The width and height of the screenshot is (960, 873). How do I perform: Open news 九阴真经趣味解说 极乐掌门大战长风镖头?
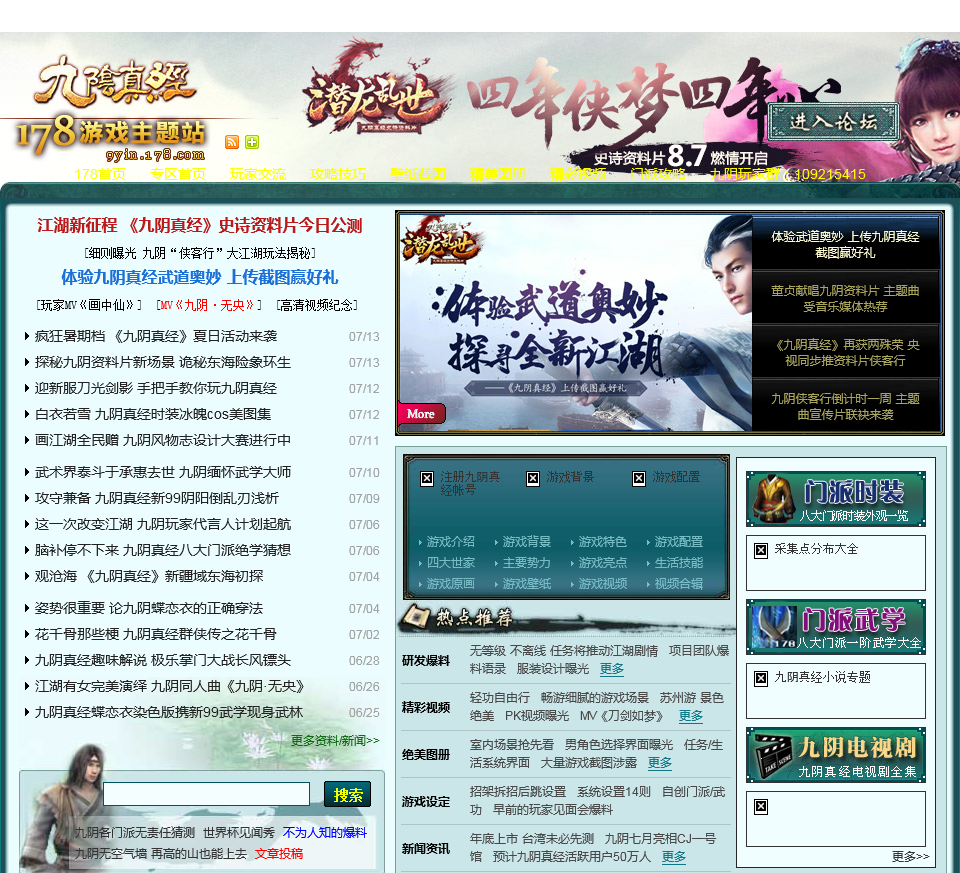tap(163, 661)
